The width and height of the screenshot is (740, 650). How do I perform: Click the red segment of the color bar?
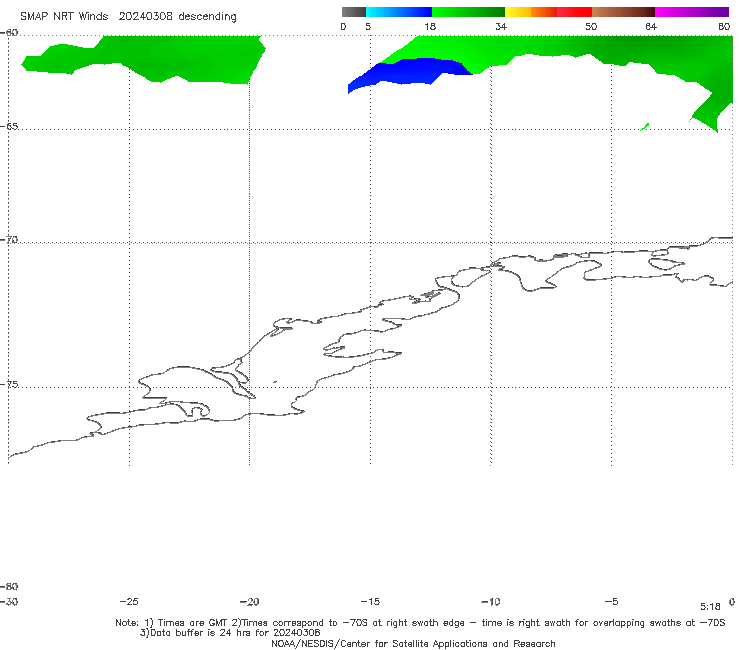coord(574,12)
